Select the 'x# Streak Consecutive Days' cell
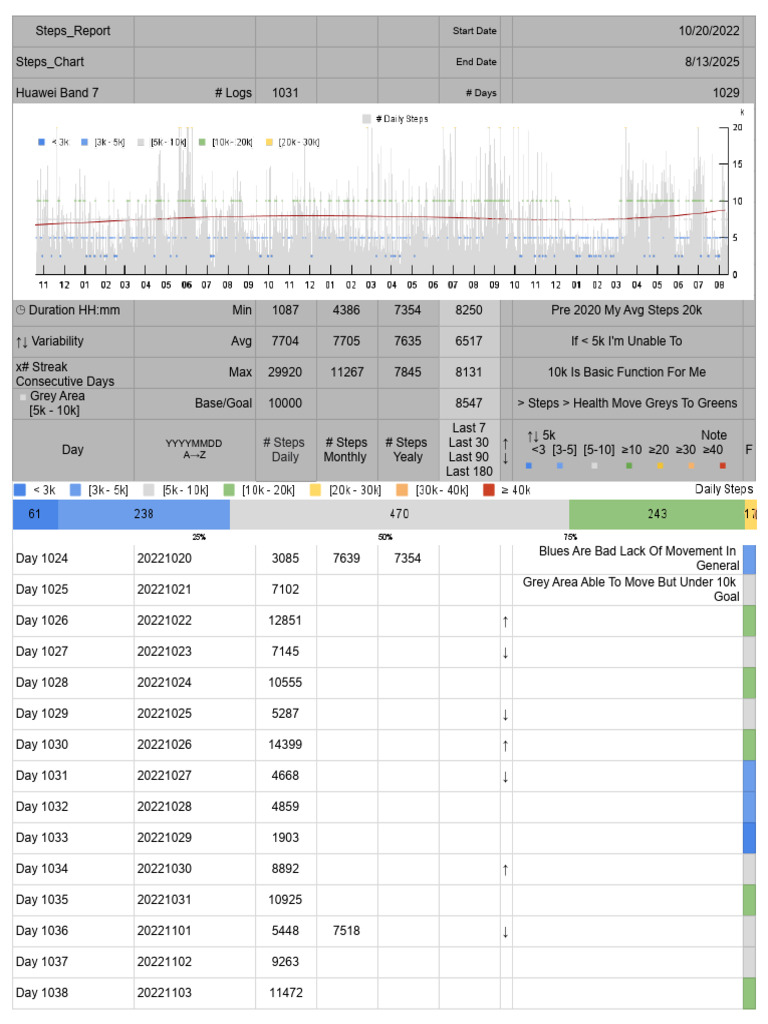Image resolution: width=768 pixels, height=1024 pixels. [x=73, y=373]
